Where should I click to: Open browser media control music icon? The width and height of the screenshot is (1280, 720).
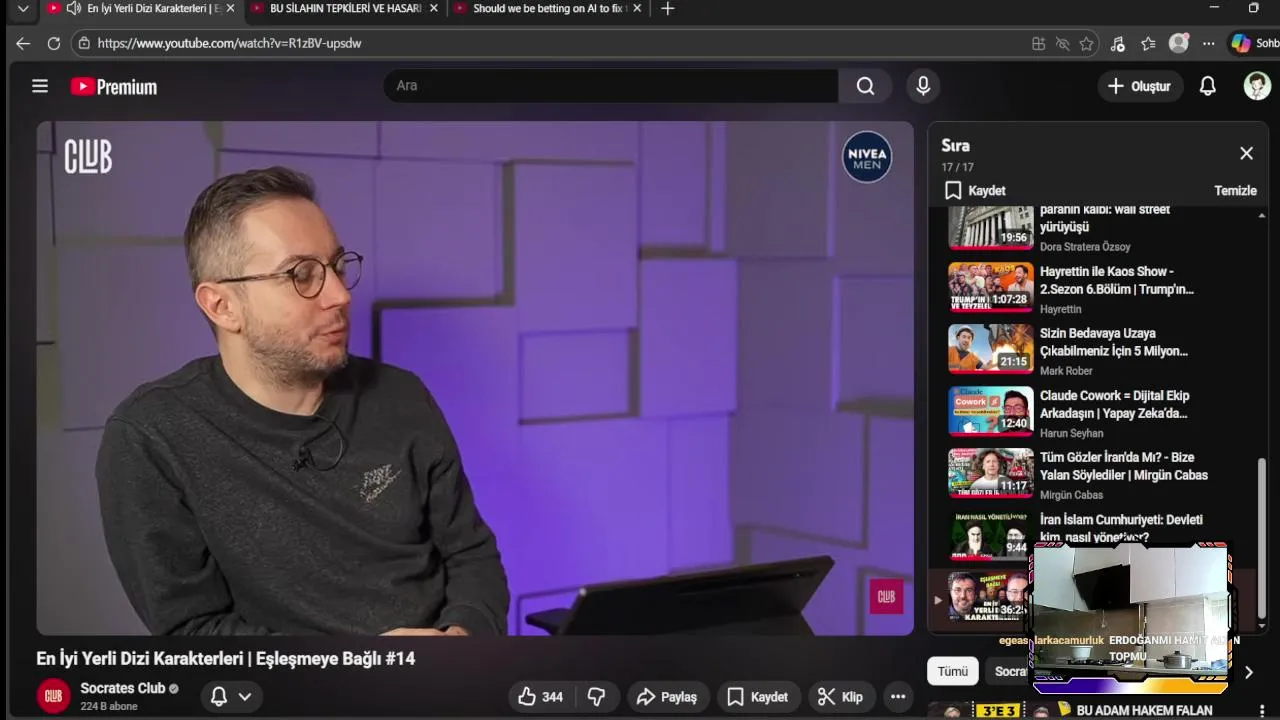tap(1118, 44)
